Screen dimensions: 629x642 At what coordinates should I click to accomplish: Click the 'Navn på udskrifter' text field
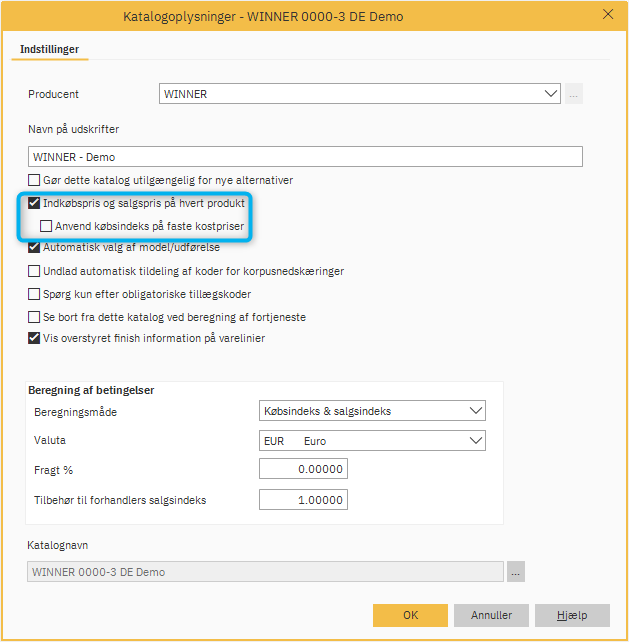pos(305,157)
